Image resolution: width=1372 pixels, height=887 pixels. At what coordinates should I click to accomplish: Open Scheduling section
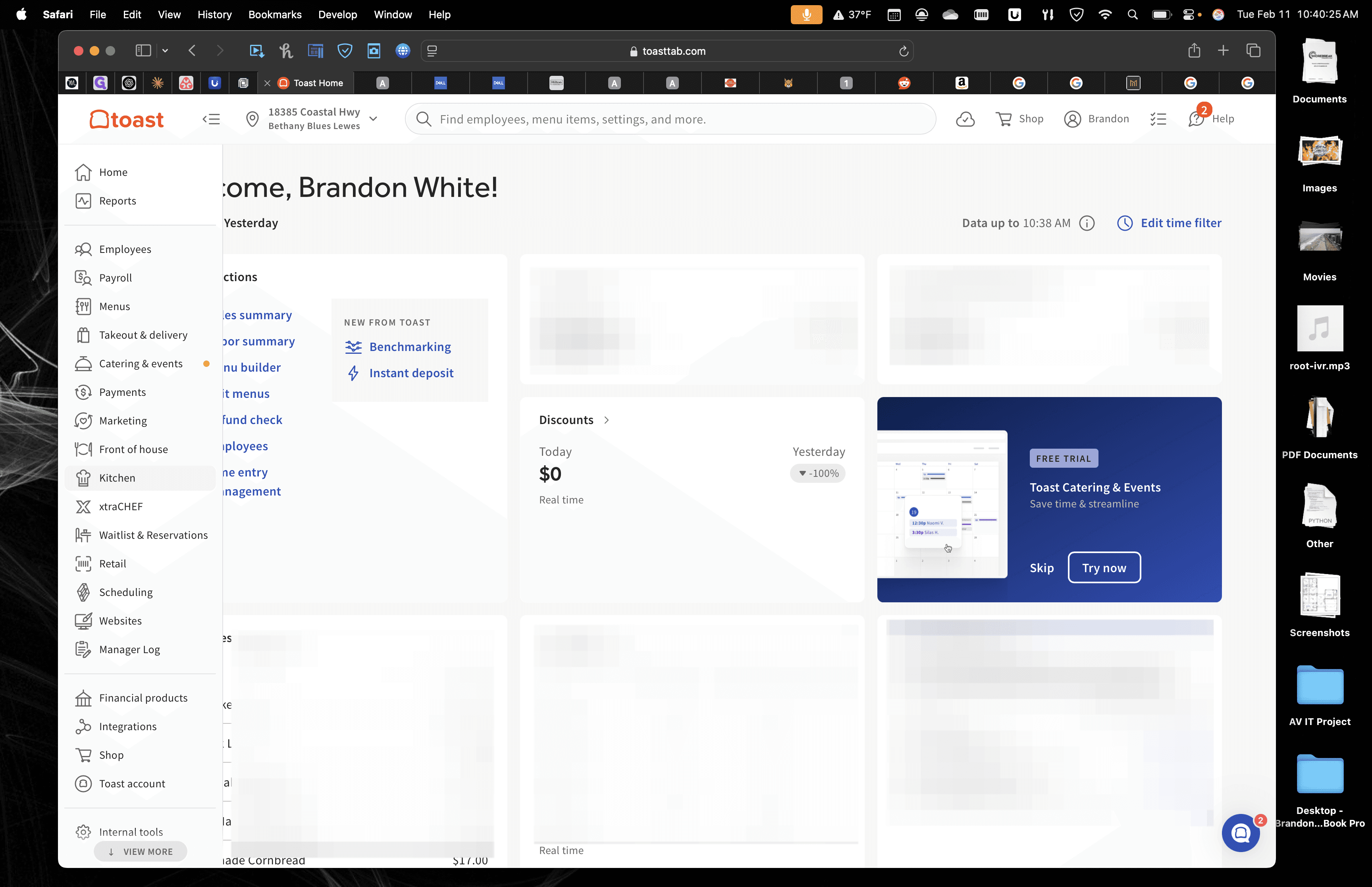[140, 592]
